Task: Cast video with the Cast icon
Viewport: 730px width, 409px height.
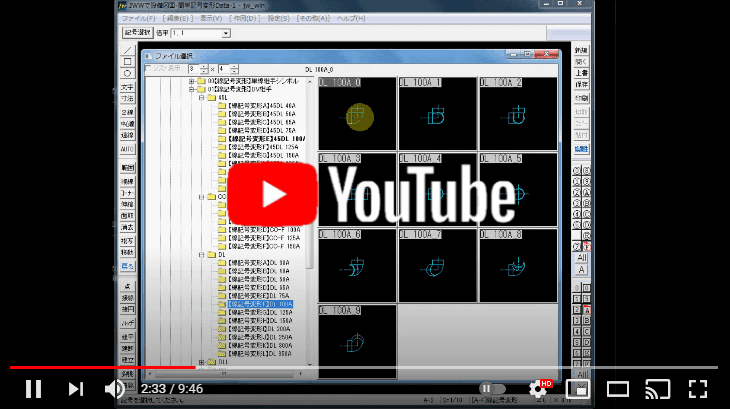Action: pos(657,389)
